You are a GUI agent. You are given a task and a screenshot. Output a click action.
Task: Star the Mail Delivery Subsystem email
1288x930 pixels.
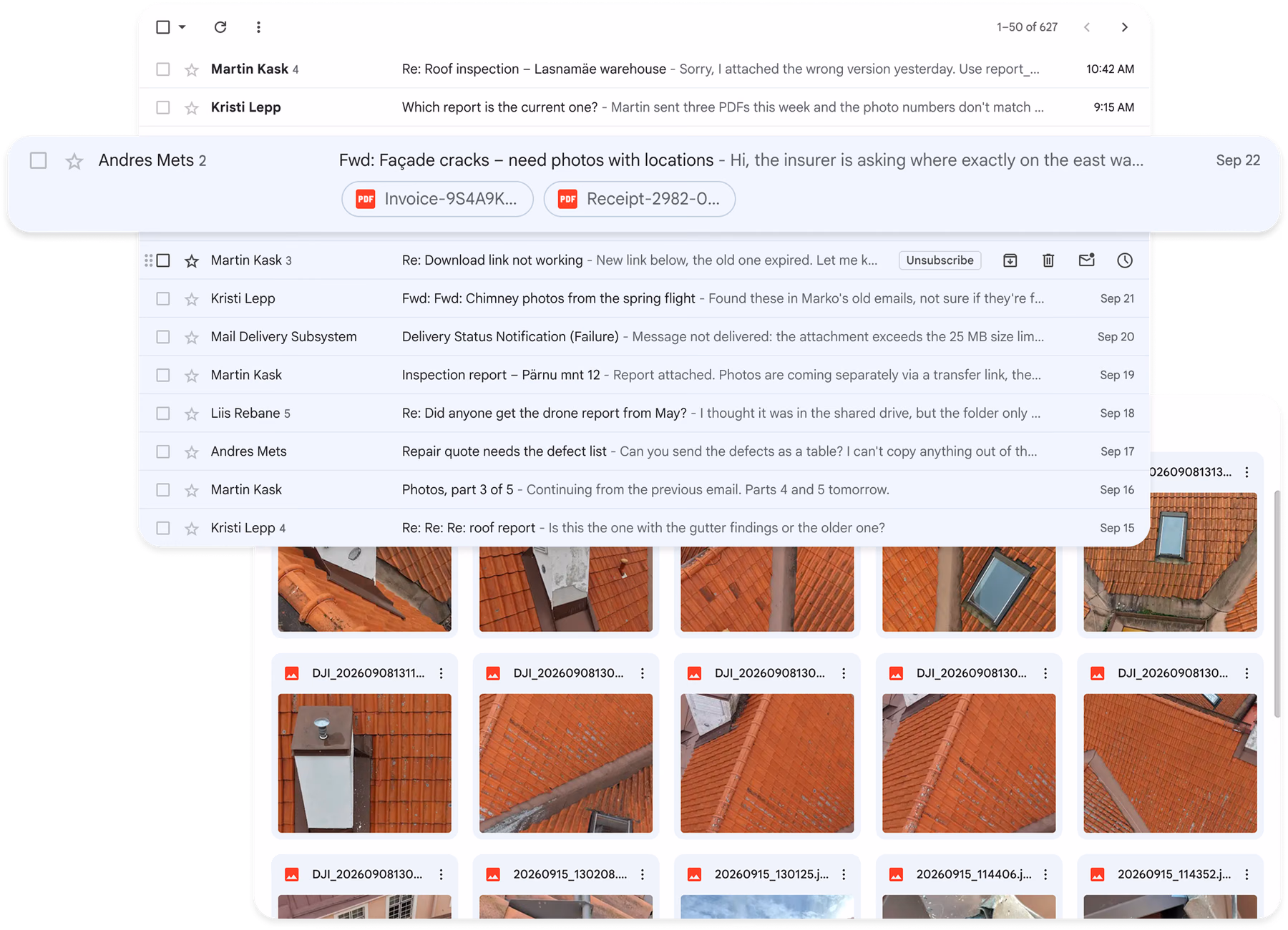[x=191, y=338]
